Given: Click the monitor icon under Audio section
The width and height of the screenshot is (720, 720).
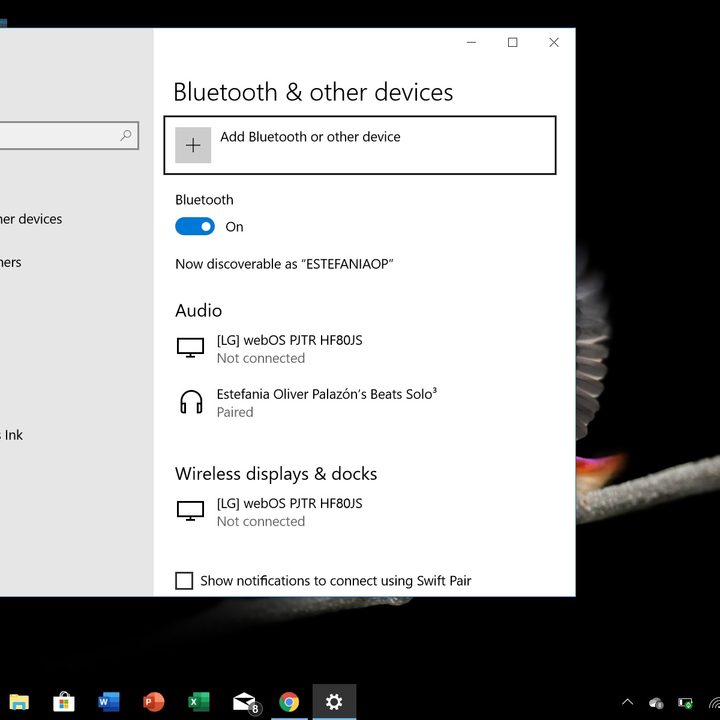Looking at the screenshot, I should click(x=190, y=348).
